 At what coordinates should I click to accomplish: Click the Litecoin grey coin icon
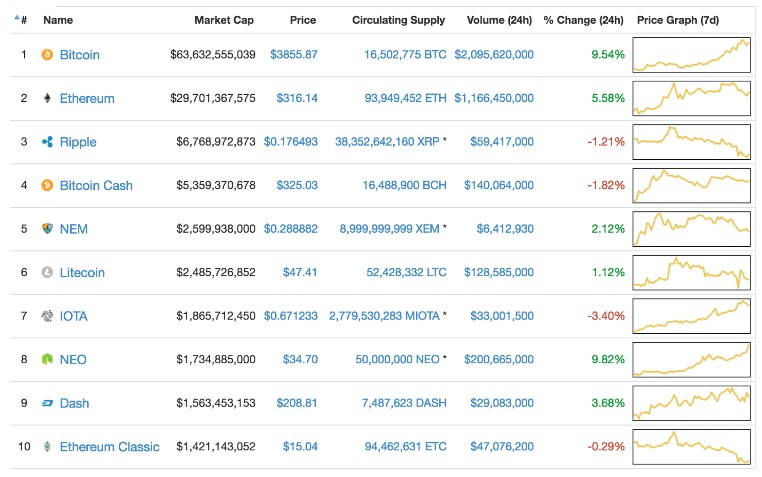pos(47,272)
